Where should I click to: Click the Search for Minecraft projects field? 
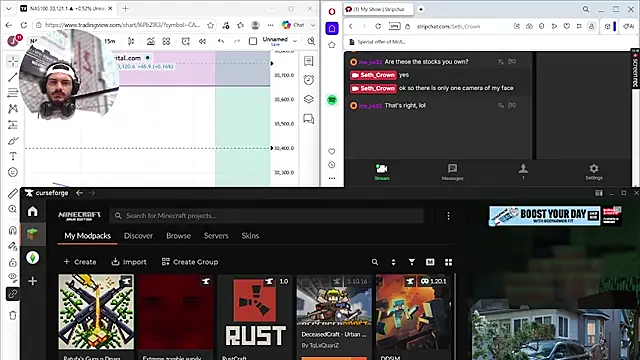(267, 216)
